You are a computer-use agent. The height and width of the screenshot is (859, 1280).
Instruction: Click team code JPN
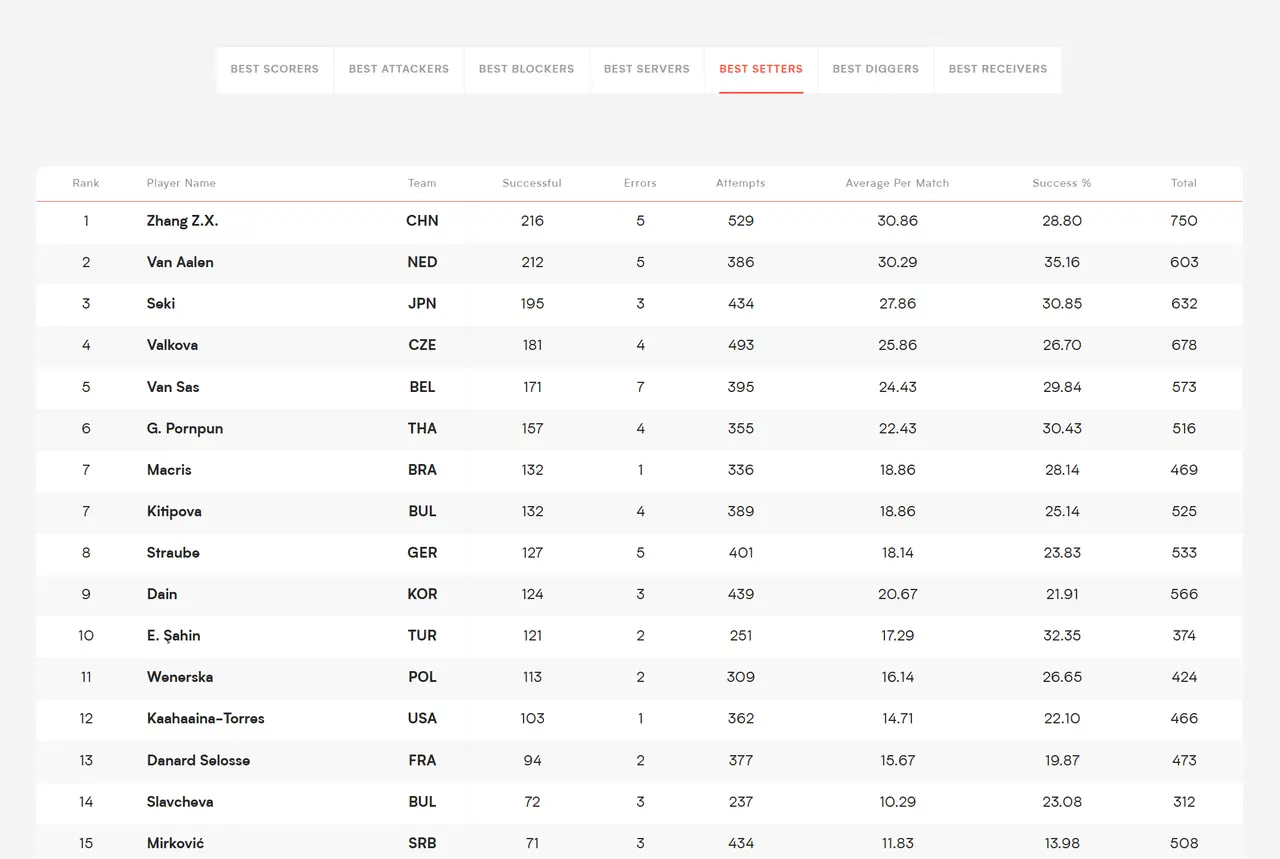click(422, 304)
